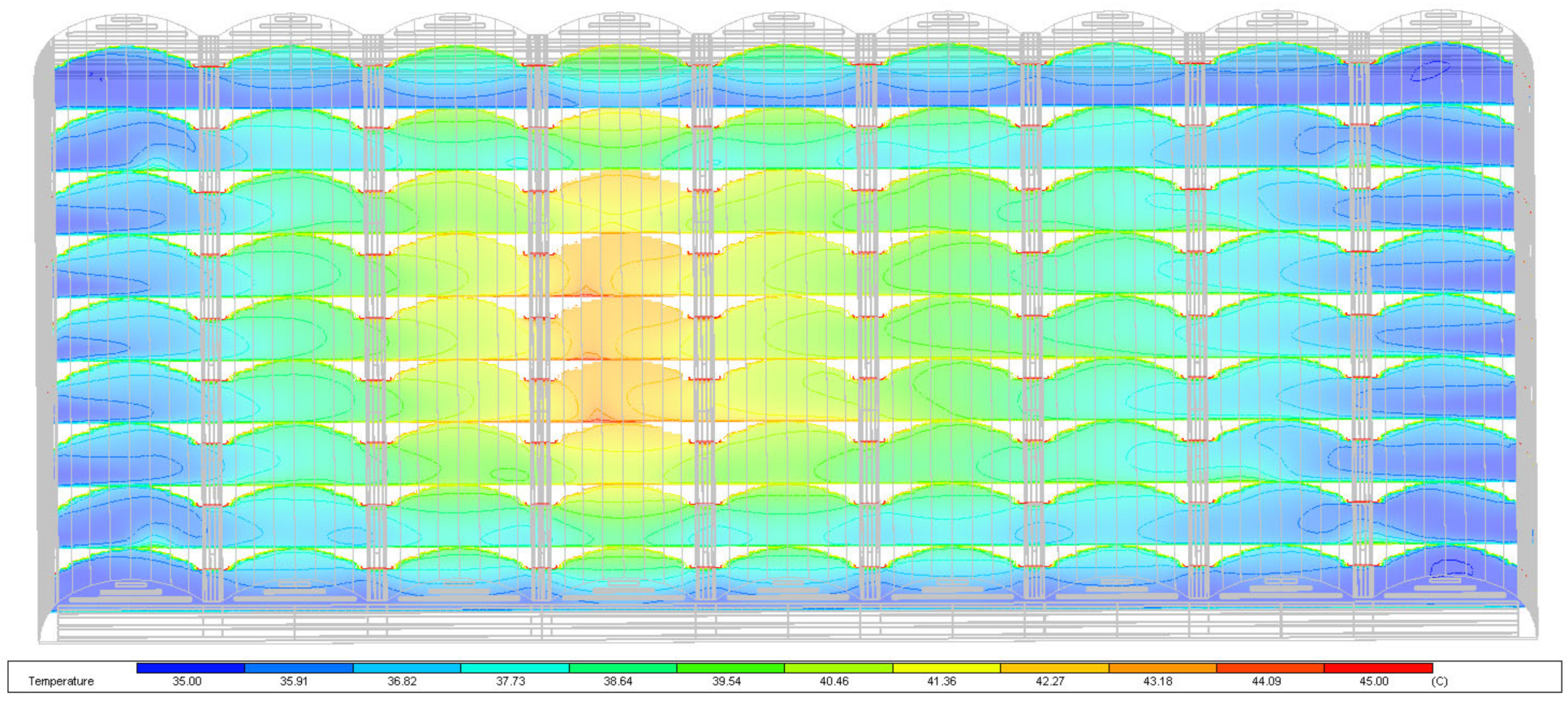Click the (C) unit label
The height and width of the screenshot is (701, 1568).
[1440, 682]
